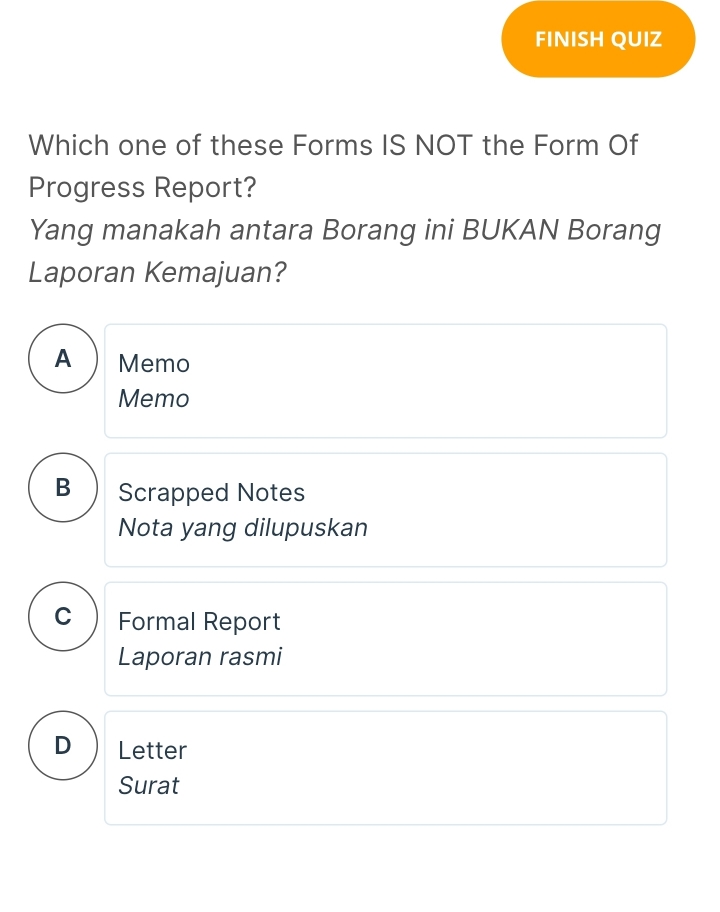Click the 'Nota yang dilupuskan' translation text
720x912 pixels.
tap(243, 528)
